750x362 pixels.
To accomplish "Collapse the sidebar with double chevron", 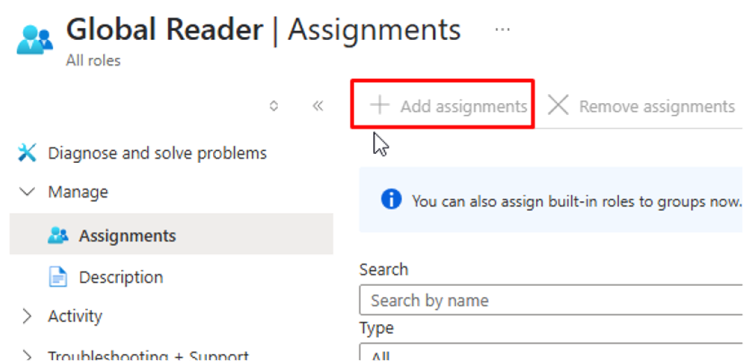I will pyautogui.click(x=318, y=106).
